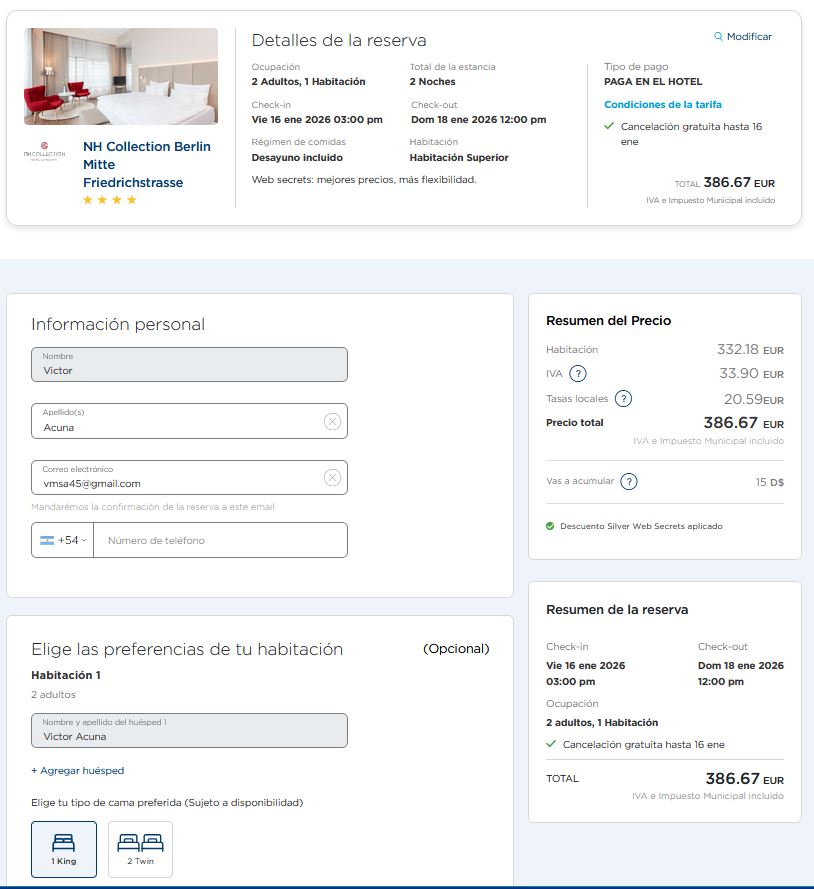The image size is (814, 889).
Task: Show Tasas locales help tooltip icon
Action: pyautogui.click(x=623, y=399)
